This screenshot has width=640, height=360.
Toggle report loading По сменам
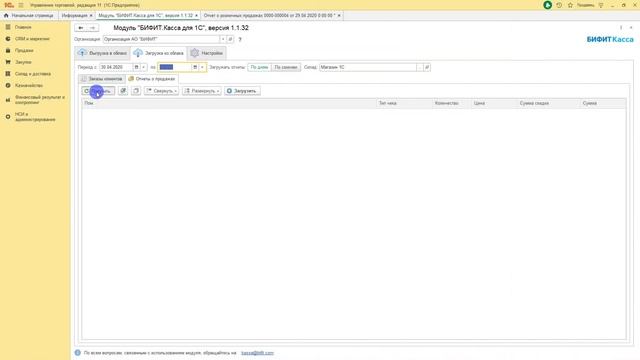point(286,67)
